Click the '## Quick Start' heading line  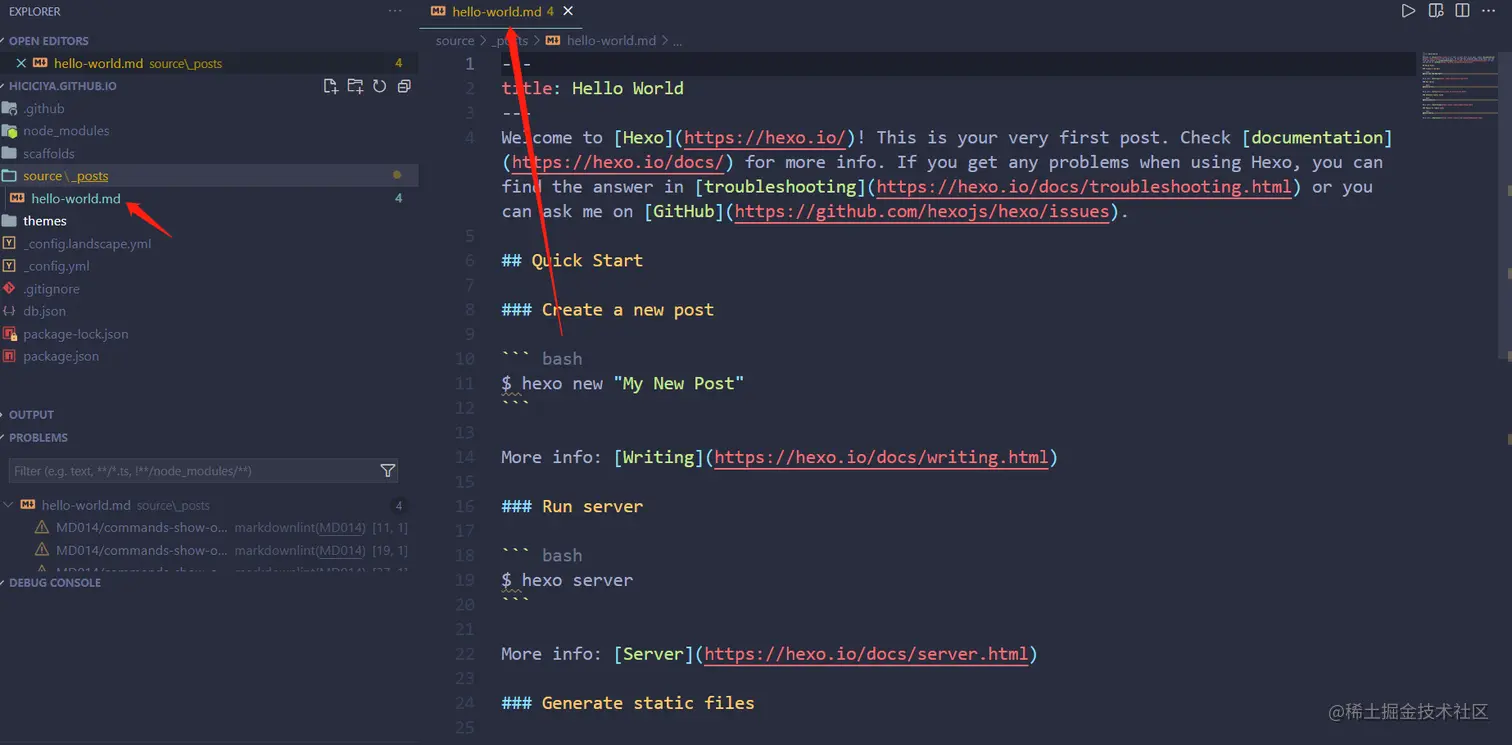click(x=572, y=261)
